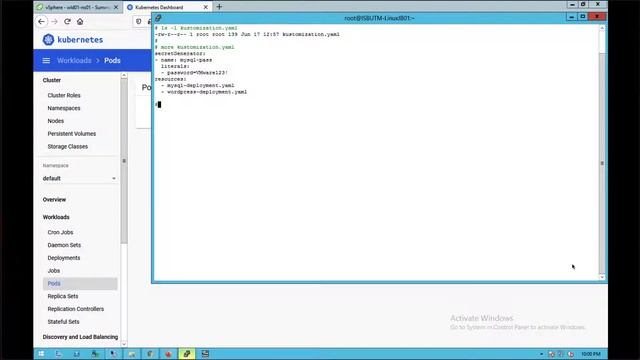Viewport: 640px width, 360px height.
Task: Click the sidebar vertical scrollbar thumb
Action: coord(124,161)
